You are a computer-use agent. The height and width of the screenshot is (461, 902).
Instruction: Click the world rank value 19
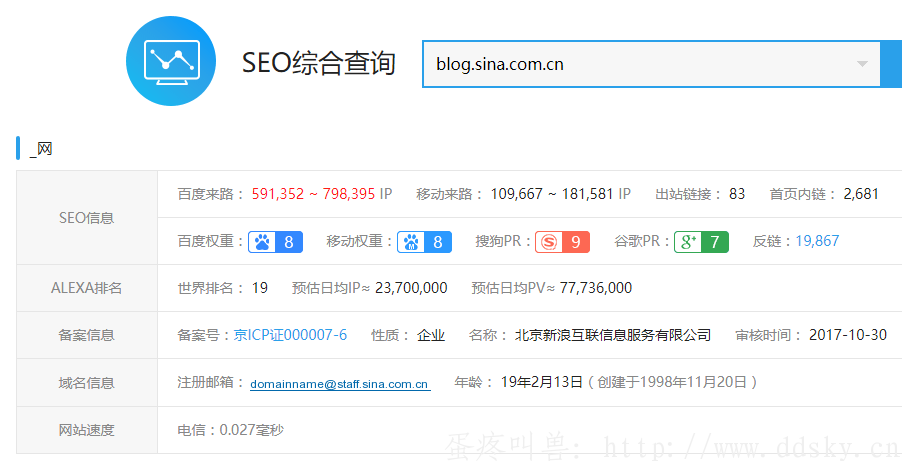(x=260, y=288)
